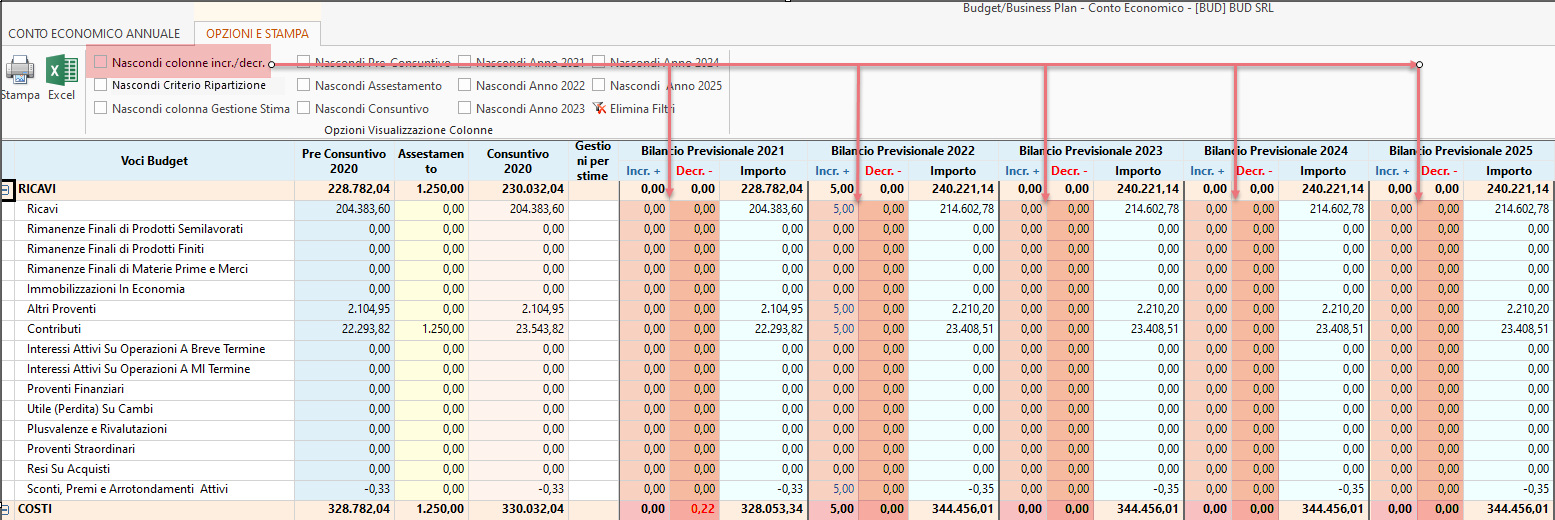Image resolution: width=1555 pixels, height=520 pixels.
Task: Select 'Immobilizzazioni In Economia' row
Action: coord(106,289)
